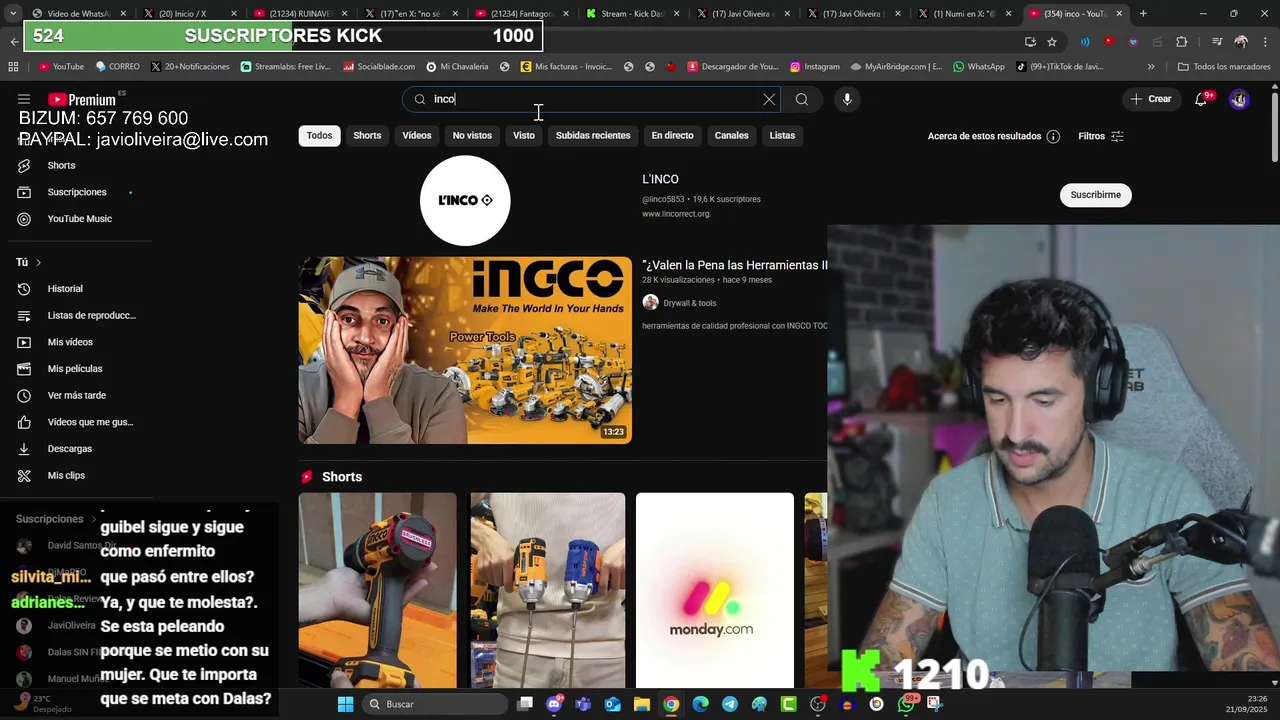
Task: Select the Listas filter chip
Action: pyautogui.click(x=782, y=136)
